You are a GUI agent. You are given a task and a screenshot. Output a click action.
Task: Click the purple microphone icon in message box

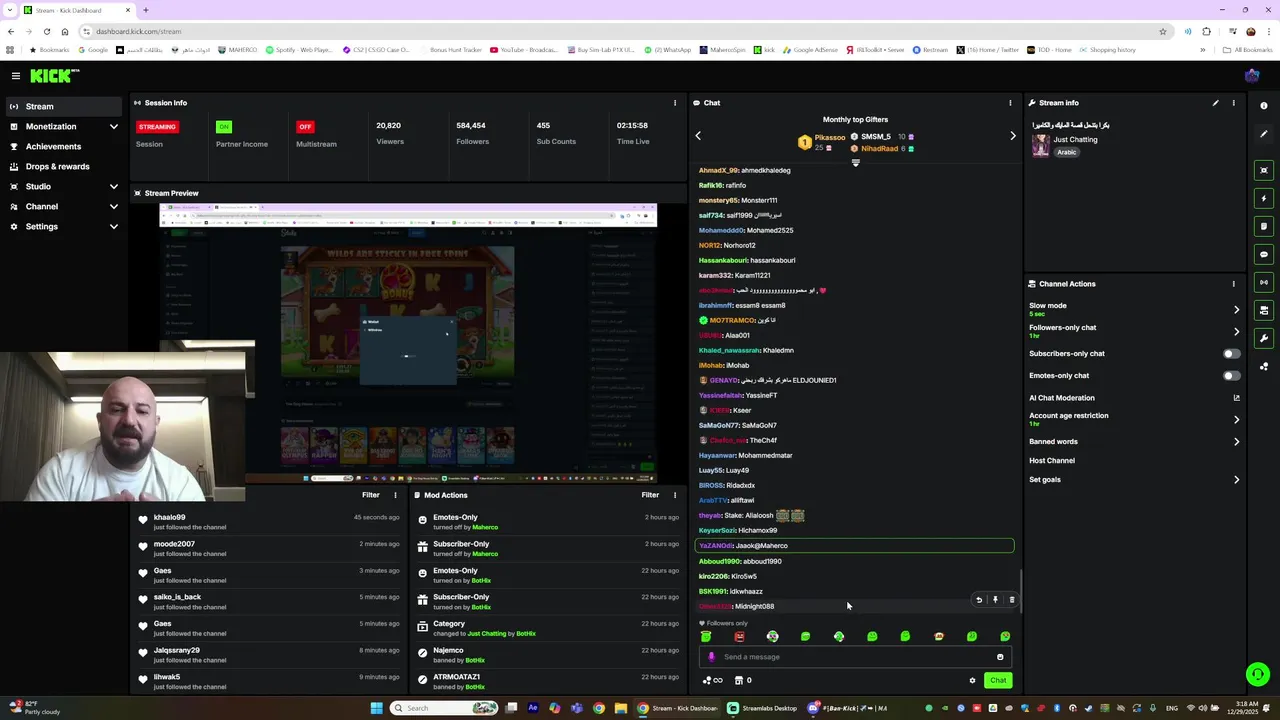[712, 657]
